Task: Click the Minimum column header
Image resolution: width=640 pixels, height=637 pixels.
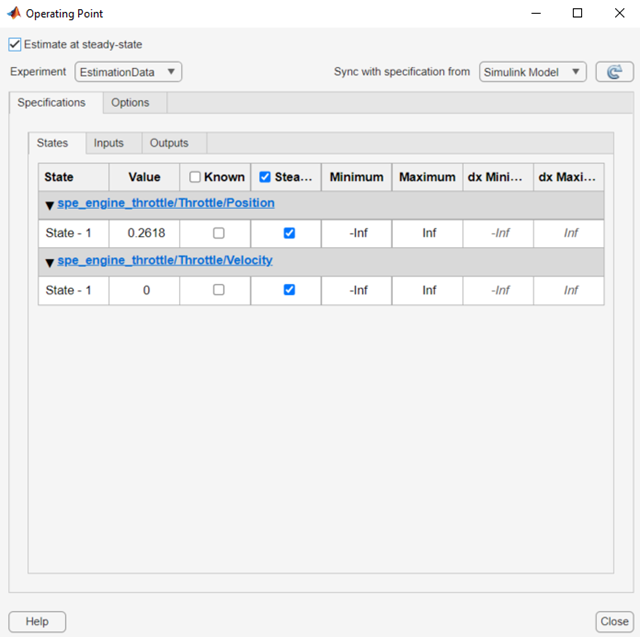Action: (x=357, y=177)
